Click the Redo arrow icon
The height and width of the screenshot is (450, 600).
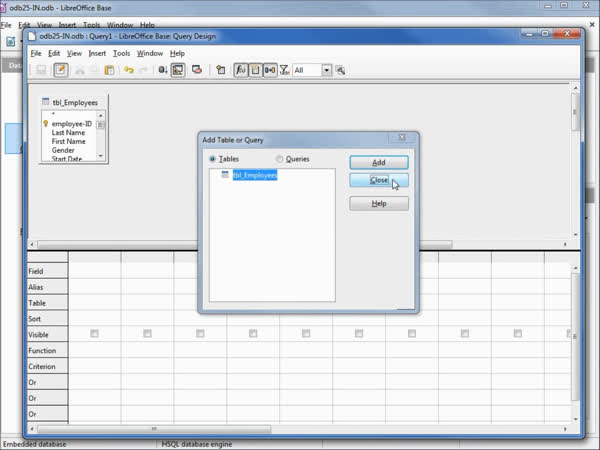pos(143,70)
